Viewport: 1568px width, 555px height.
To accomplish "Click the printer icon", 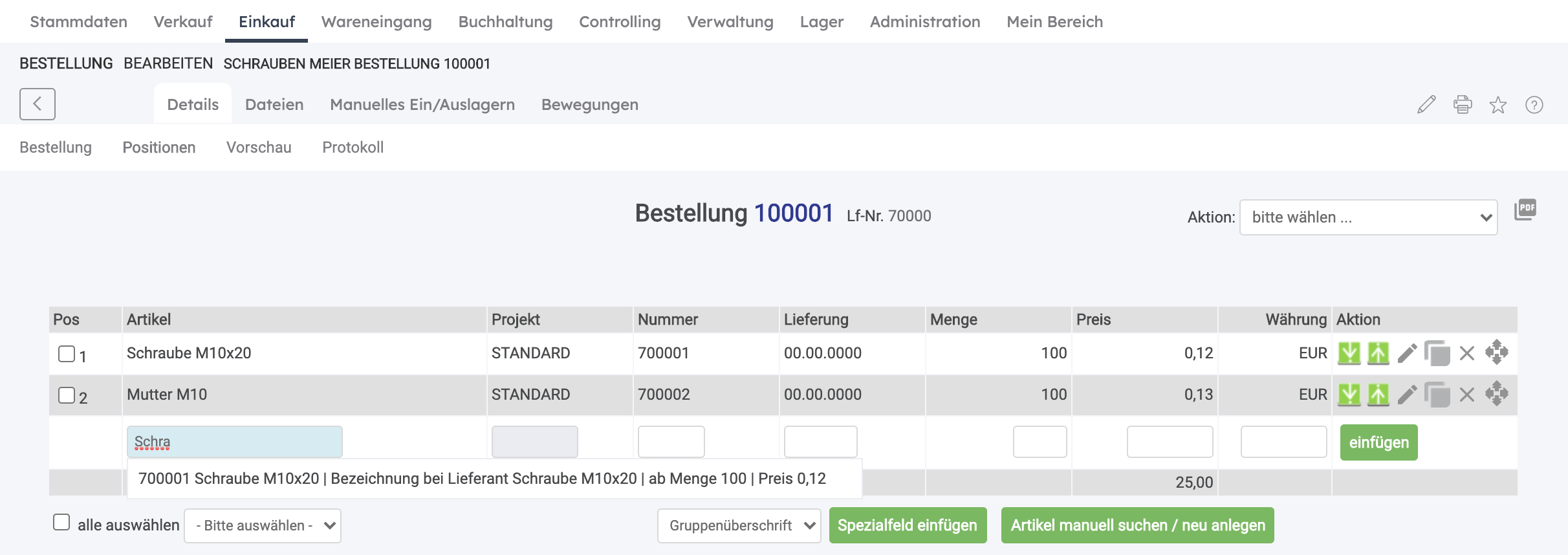I will 1462,105.
